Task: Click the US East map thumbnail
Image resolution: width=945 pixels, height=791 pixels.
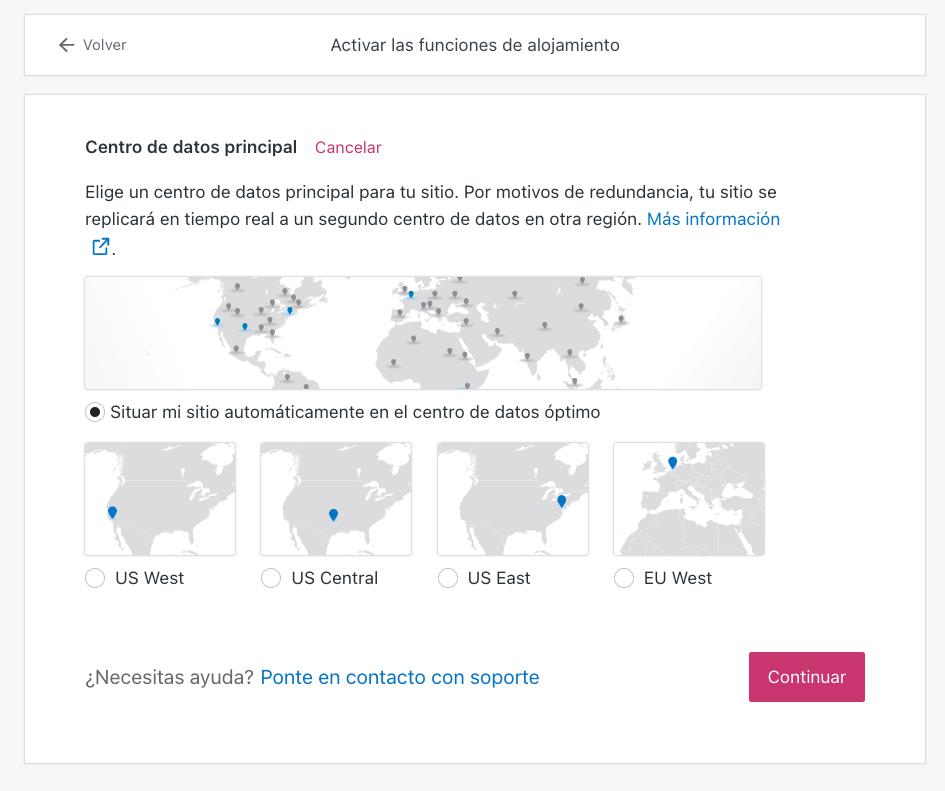Action: 513,499
